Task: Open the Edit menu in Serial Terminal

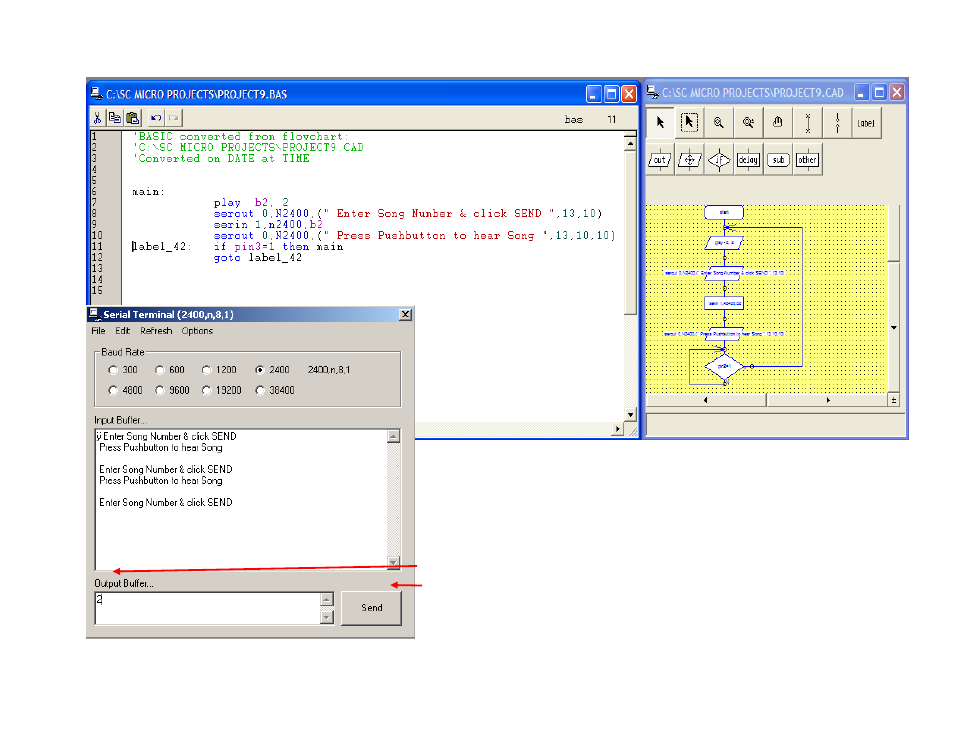Action: click(122, 331)
